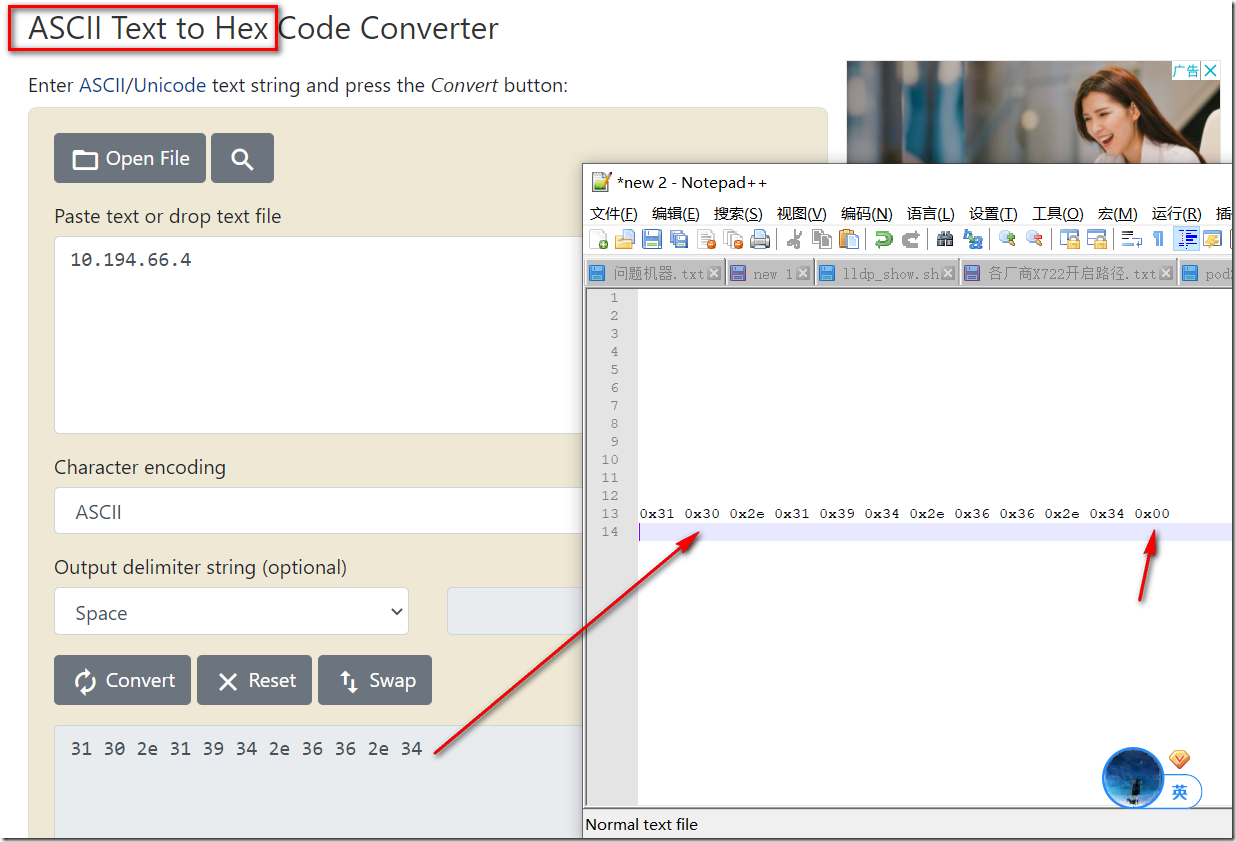Open the 搜索(S) menu in Notepad++
The width and height of the screenshot is (1236, 842).
tap(738, 213)
